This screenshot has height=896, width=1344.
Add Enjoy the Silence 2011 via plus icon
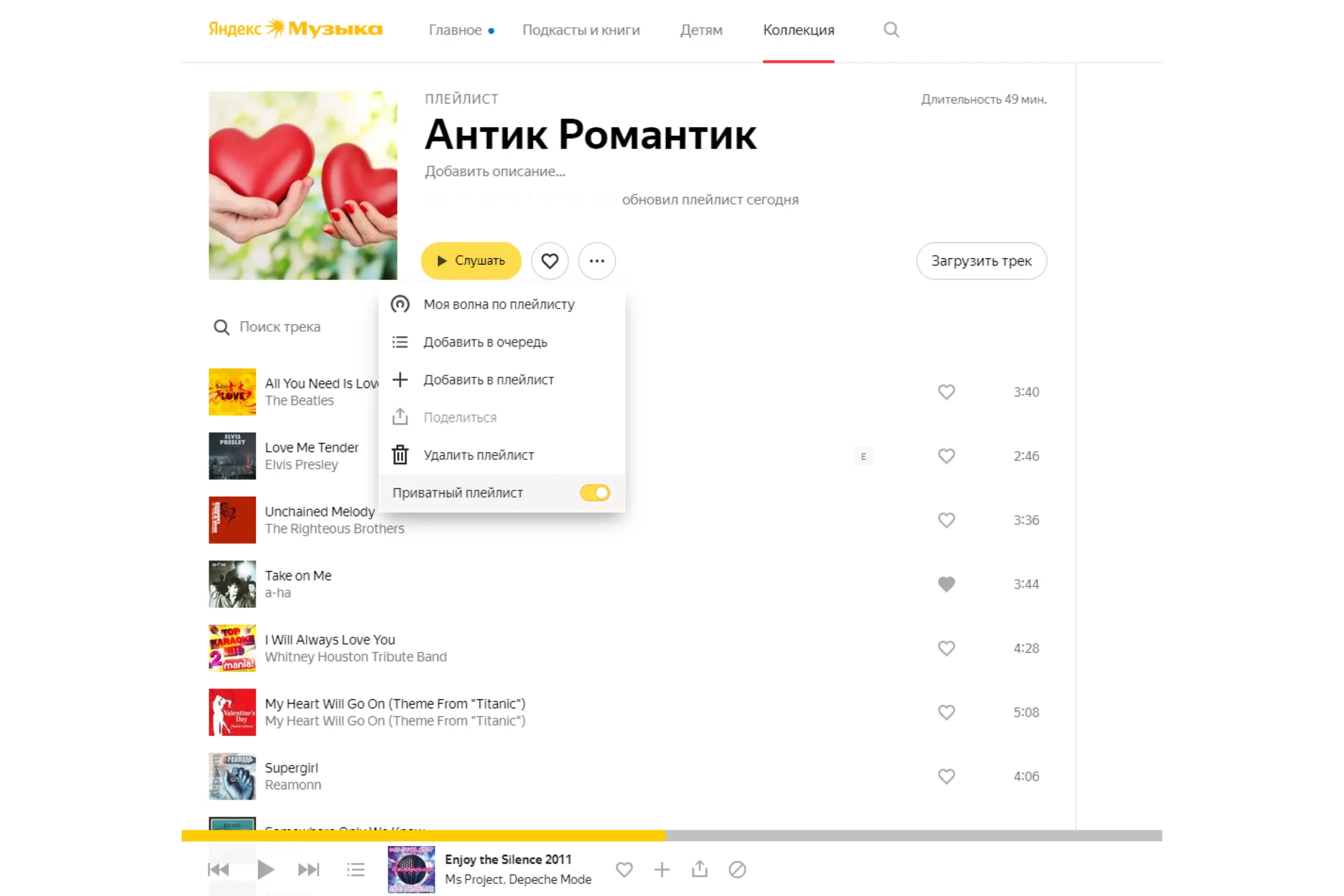[661, 870]
